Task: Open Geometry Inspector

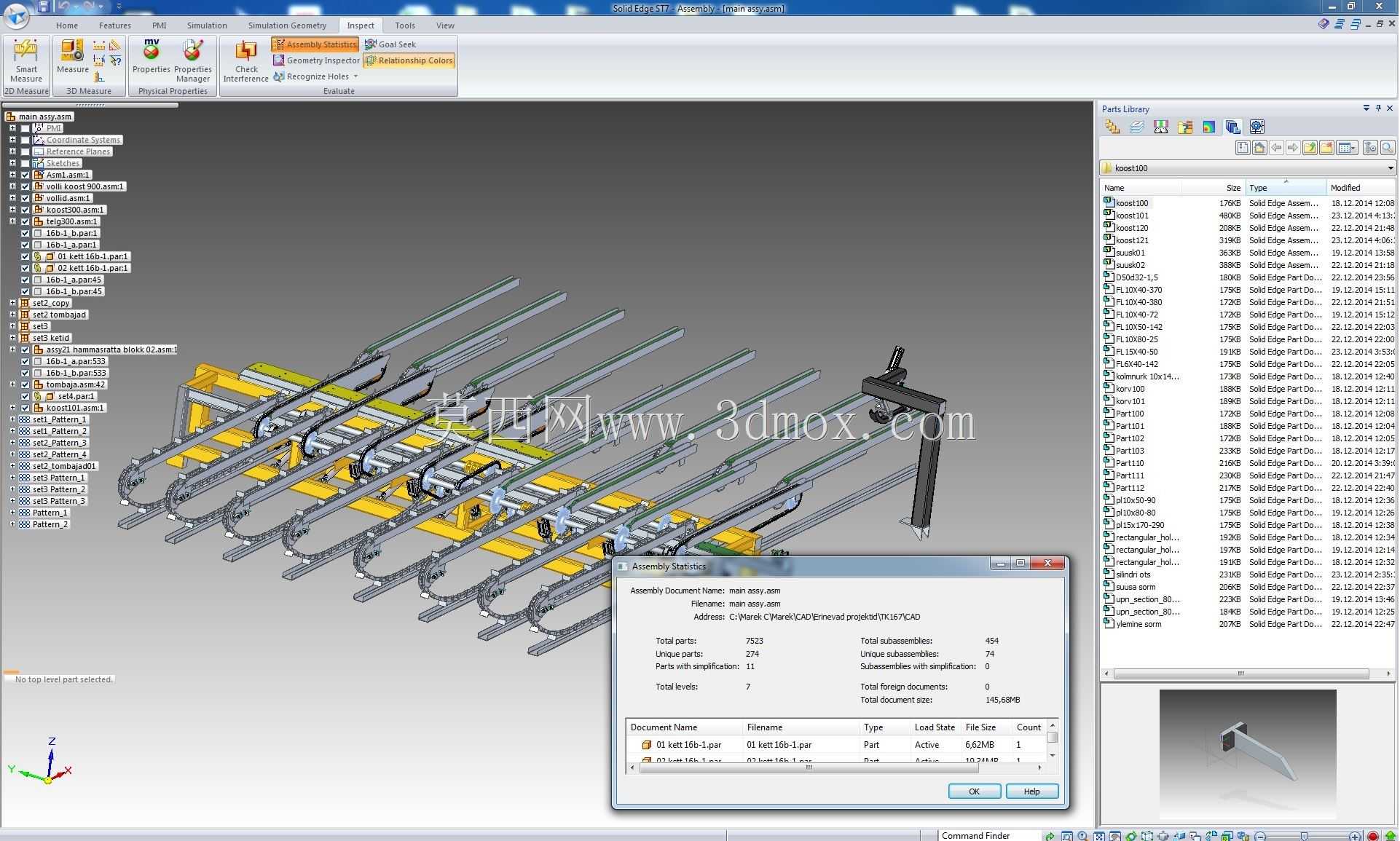Action: click(x=316, y=60)
